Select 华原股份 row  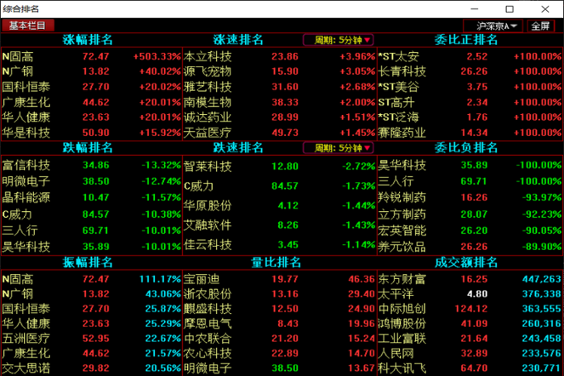click(x=279, y=205)
